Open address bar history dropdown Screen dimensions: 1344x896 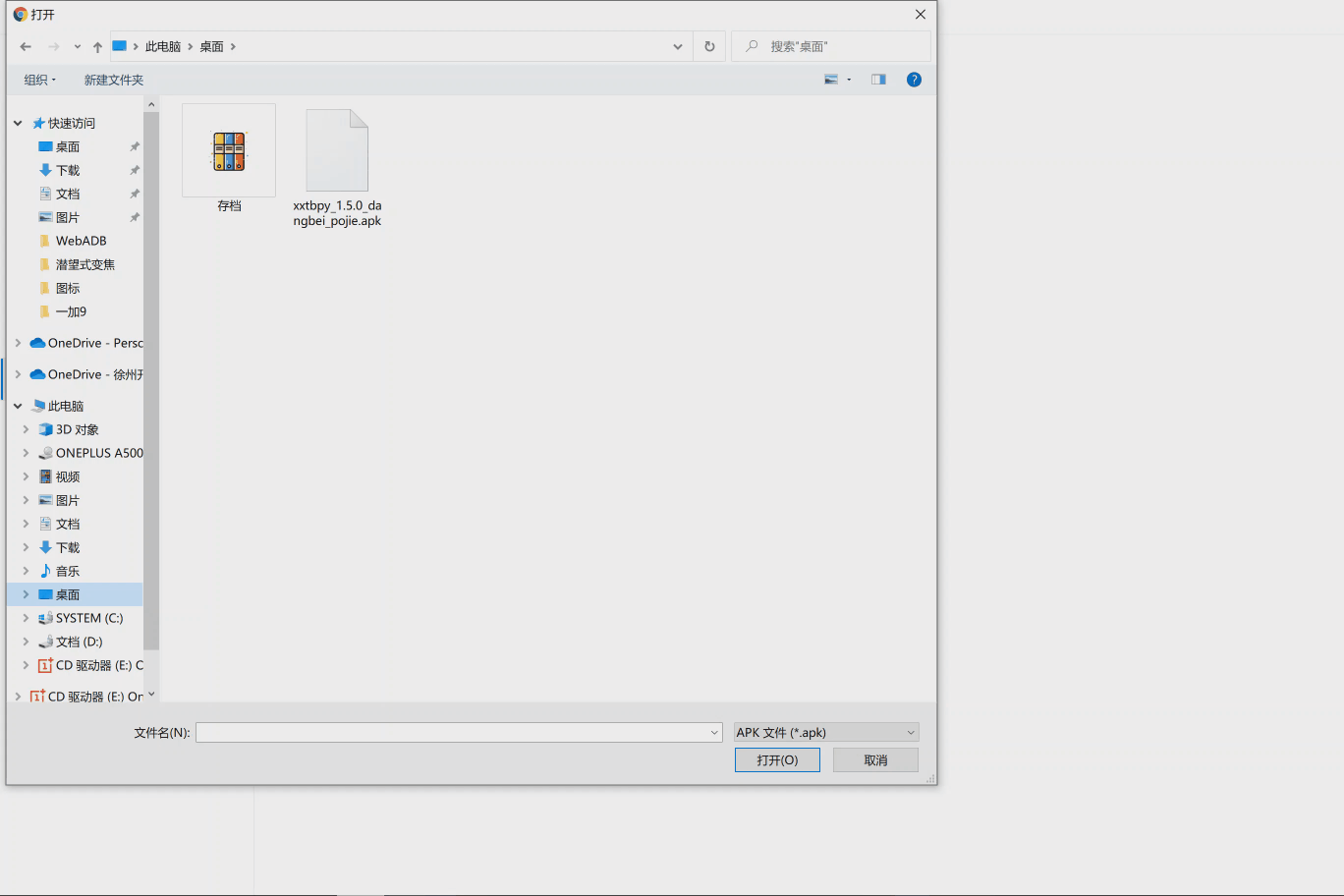tap(677, 46)
